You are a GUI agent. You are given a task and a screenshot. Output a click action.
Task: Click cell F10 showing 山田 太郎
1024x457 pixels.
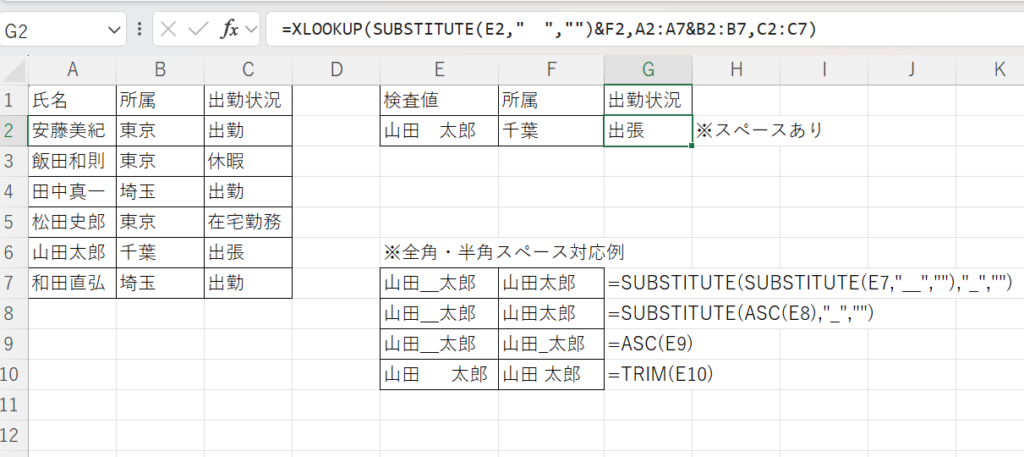(x=551, y=375)
